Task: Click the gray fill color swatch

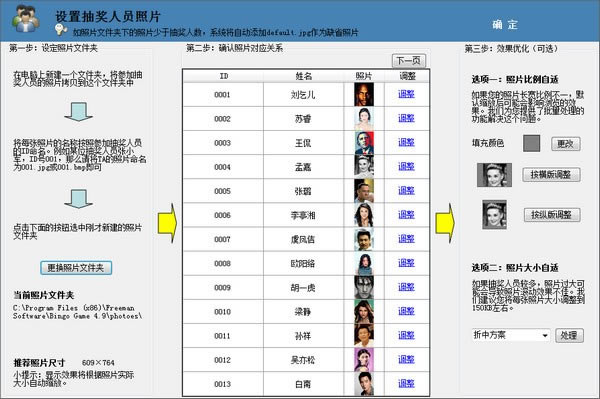Action: tap(532, 143)
